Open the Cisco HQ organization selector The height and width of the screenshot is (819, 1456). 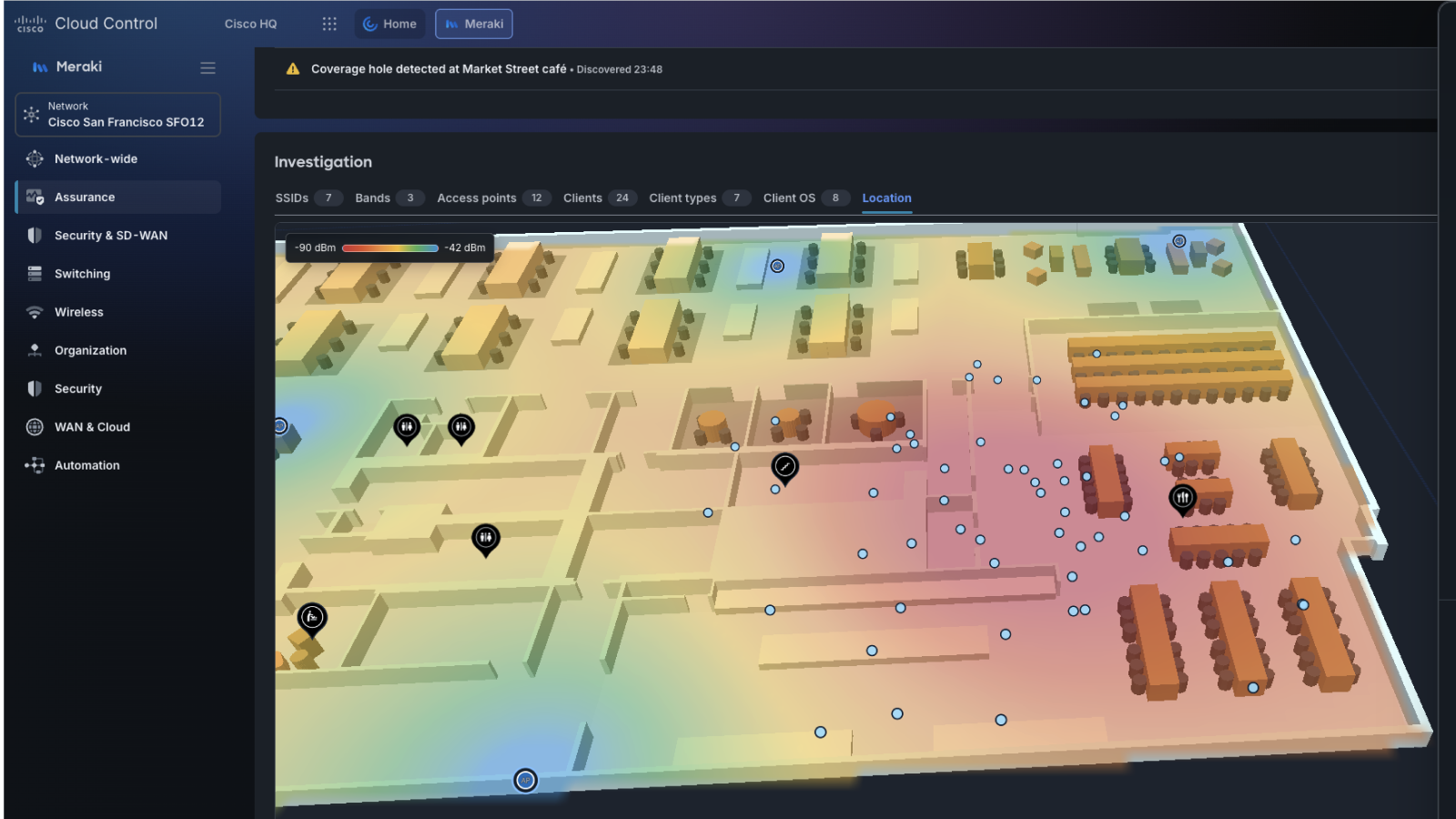[250, 24]
